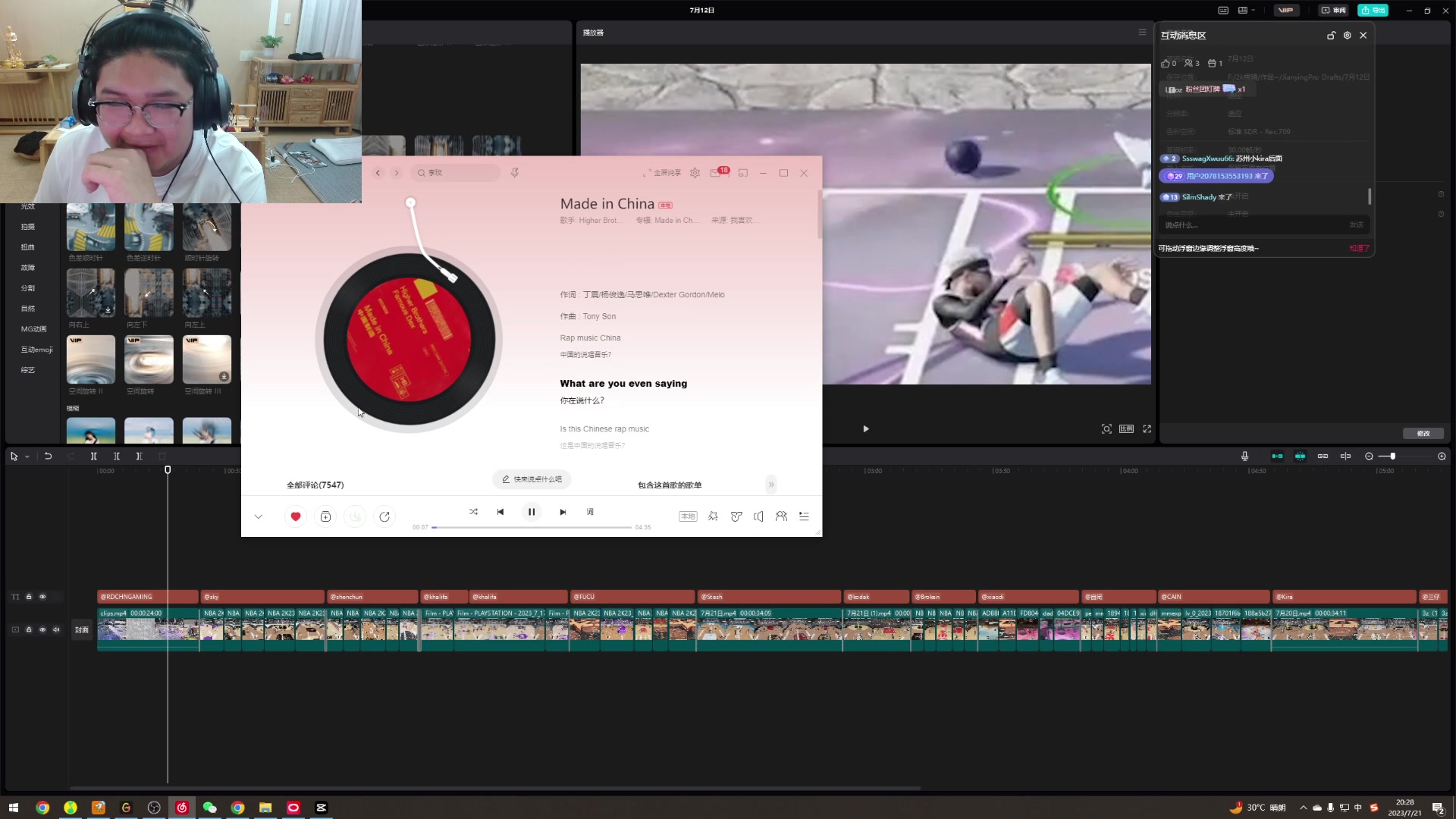The width and height of the screenshot is (1456, 819).
Task: Play the preview in the player panel
Action: click(865, 429)
